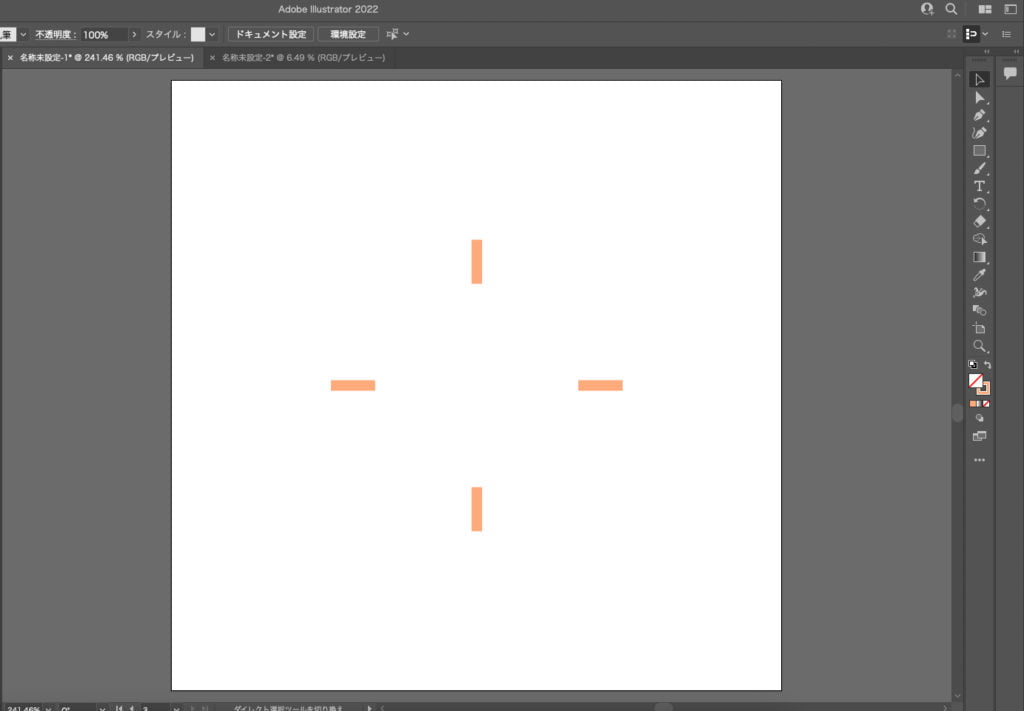
Task: Switch to the 名称未設定-2 document tab
Action: tap(302, 58)
